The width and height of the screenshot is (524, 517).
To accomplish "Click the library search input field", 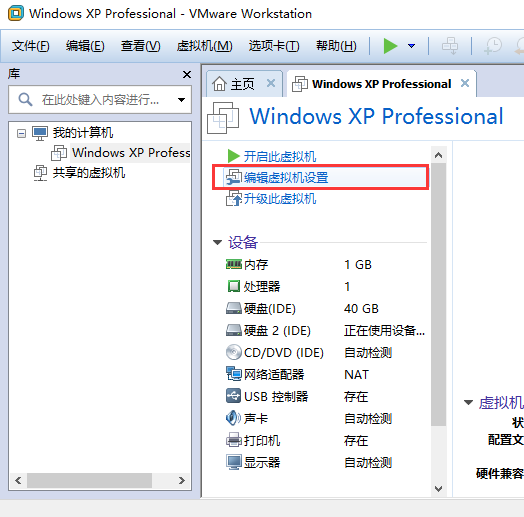I will [x=100, y=100].
